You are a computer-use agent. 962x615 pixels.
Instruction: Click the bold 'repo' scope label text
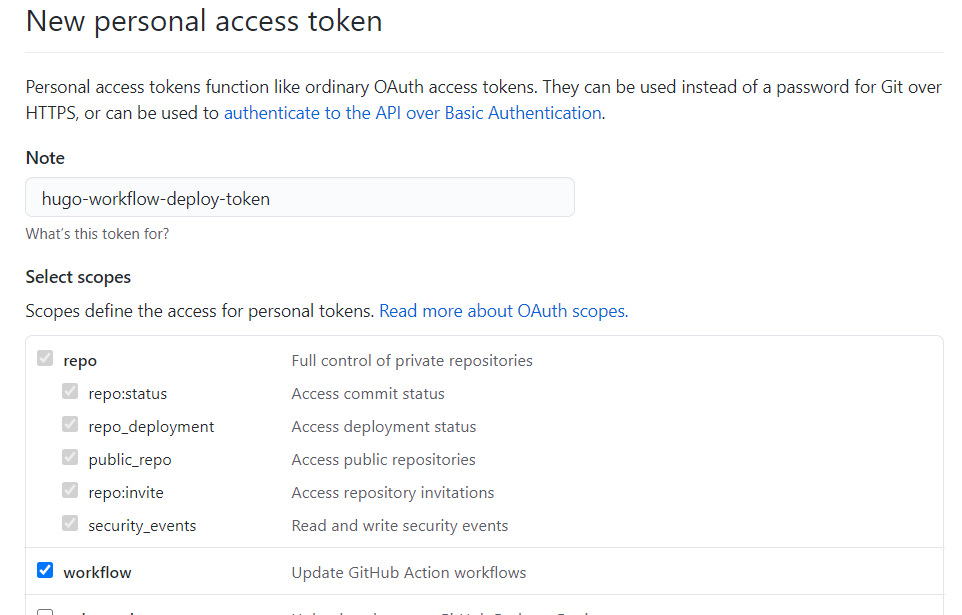[x=80, y=361]
